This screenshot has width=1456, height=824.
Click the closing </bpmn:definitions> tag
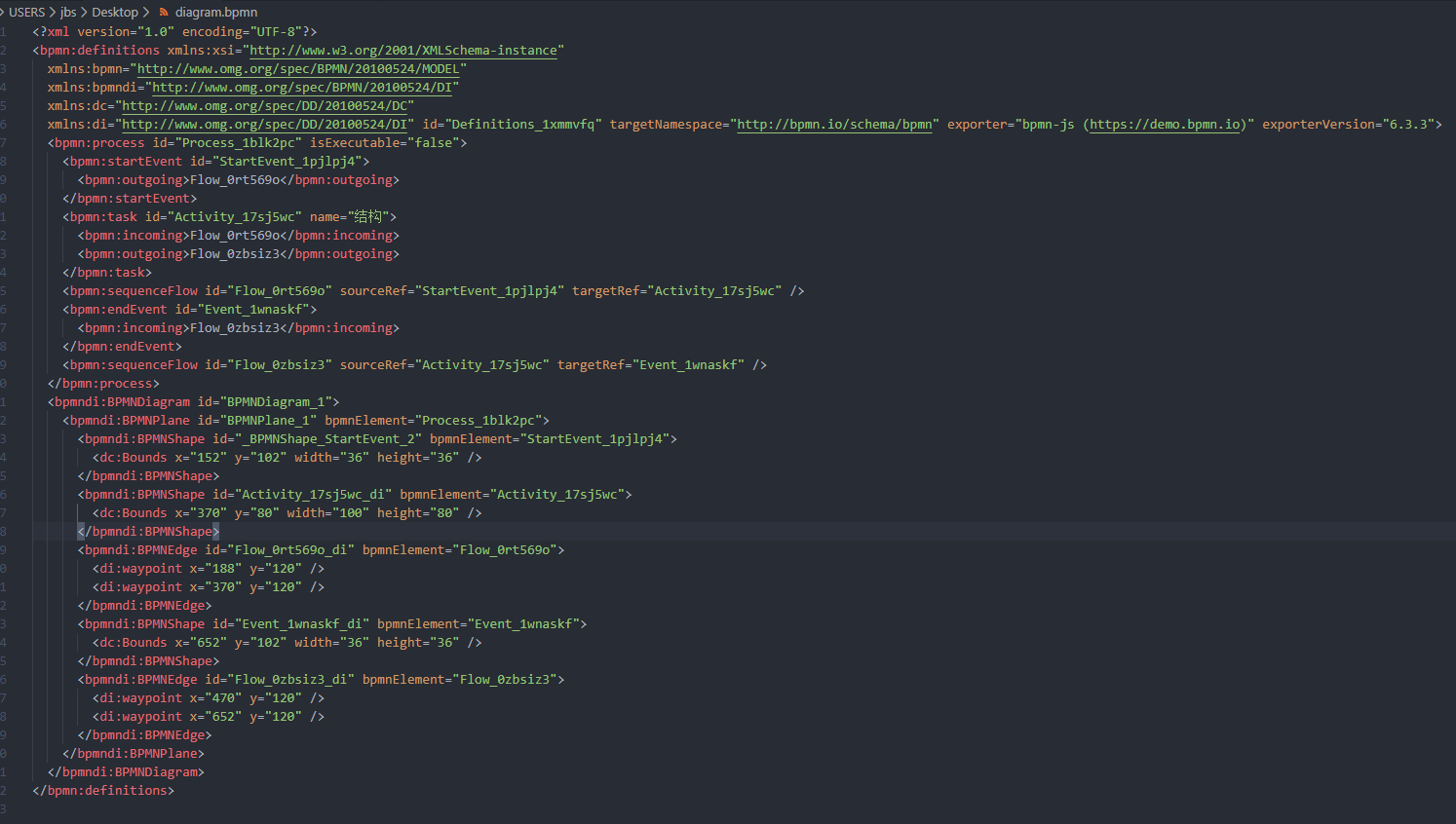pos(103,791)
